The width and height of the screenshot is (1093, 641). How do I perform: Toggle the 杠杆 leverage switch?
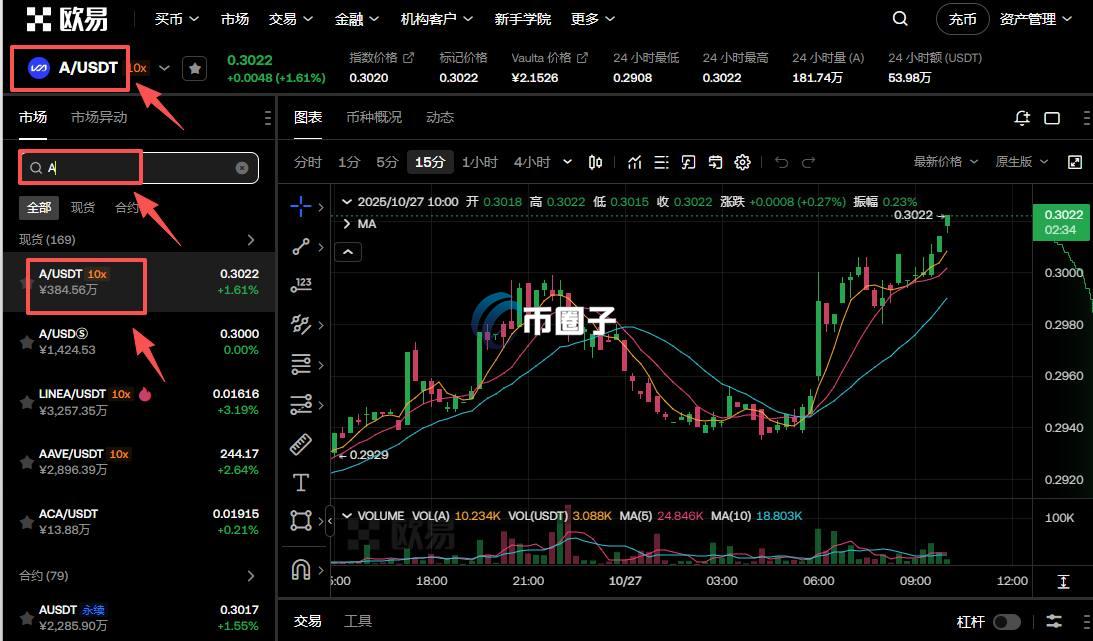point(1006,622)
